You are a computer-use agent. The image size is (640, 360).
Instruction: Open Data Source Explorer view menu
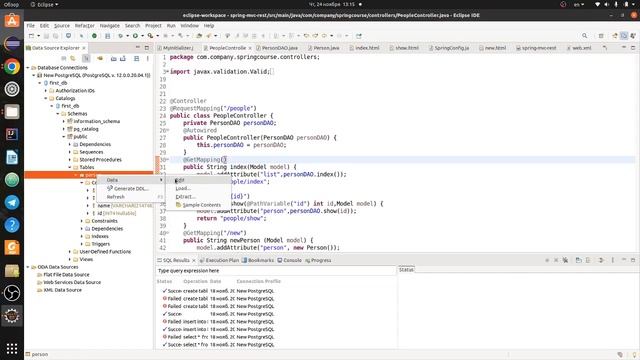(x=147, y=58)
